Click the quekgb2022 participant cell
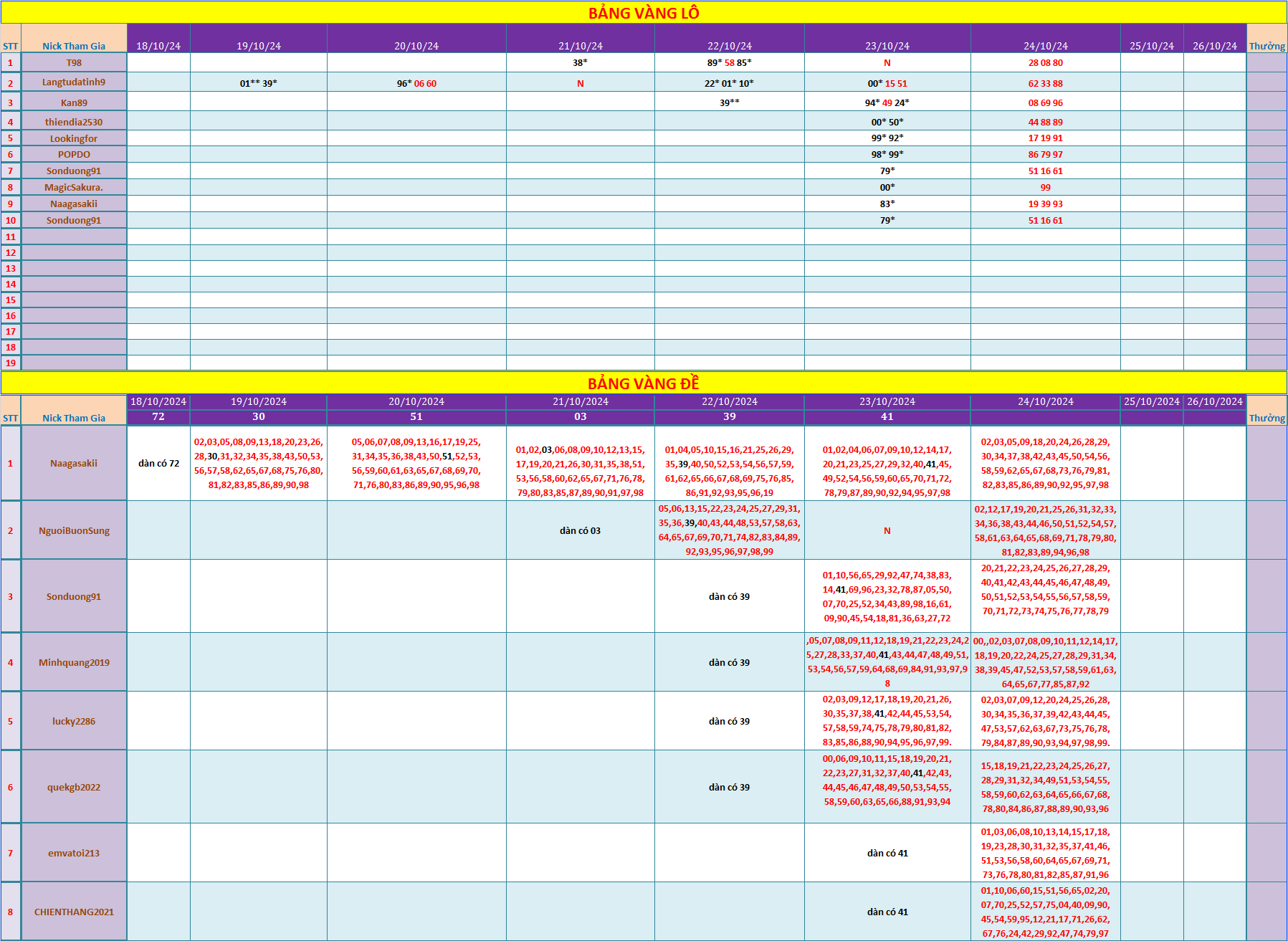Screen dimensions: 1288x941 [74, 787]
